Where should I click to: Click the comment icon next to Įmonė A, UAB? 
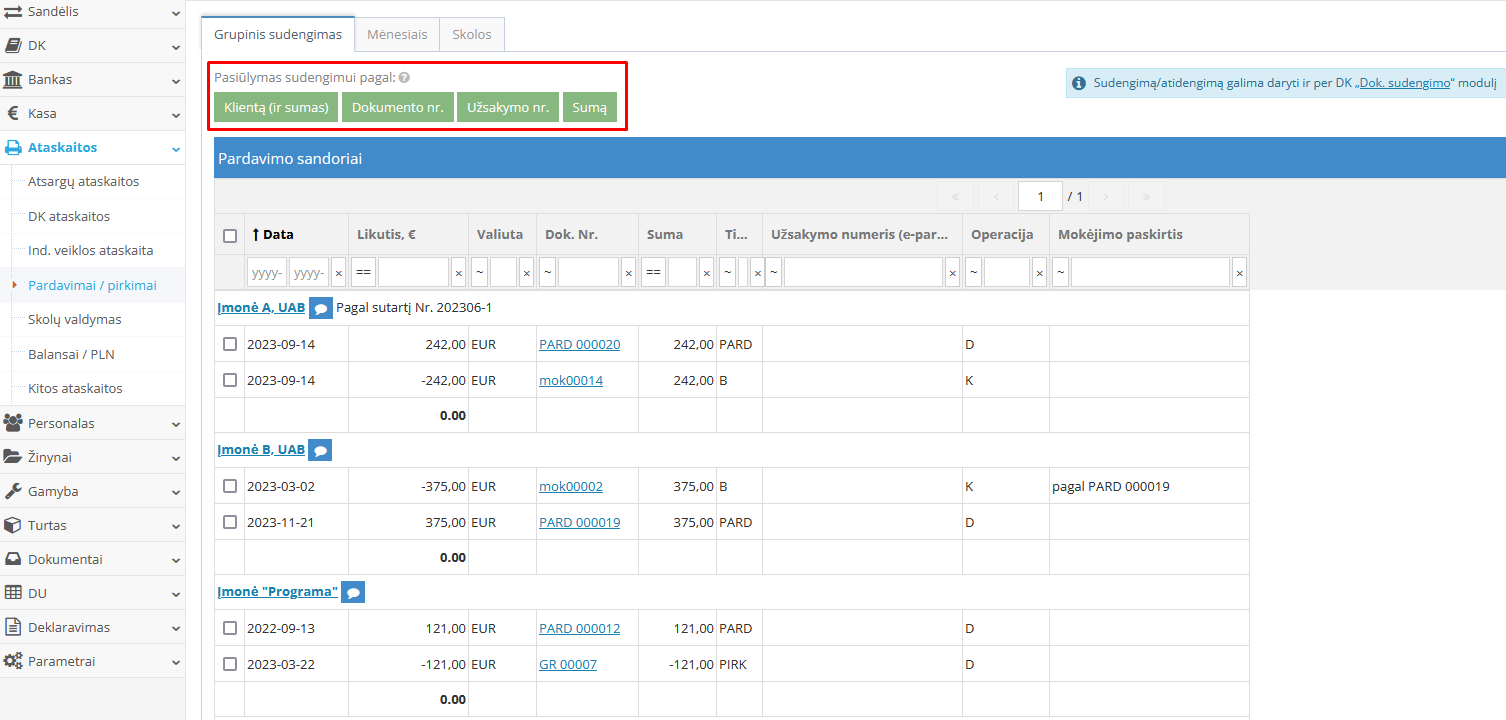(320, 308)
